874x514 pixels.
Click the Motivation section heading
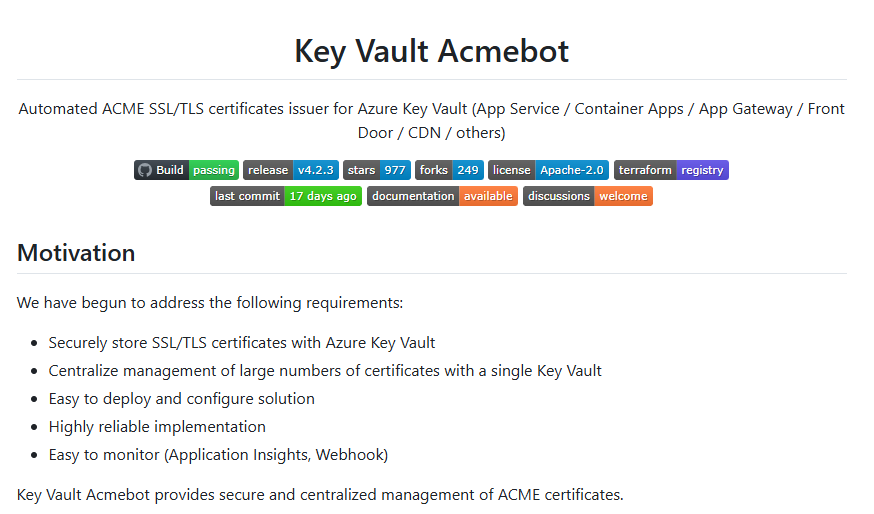click(x=76, y=253)
